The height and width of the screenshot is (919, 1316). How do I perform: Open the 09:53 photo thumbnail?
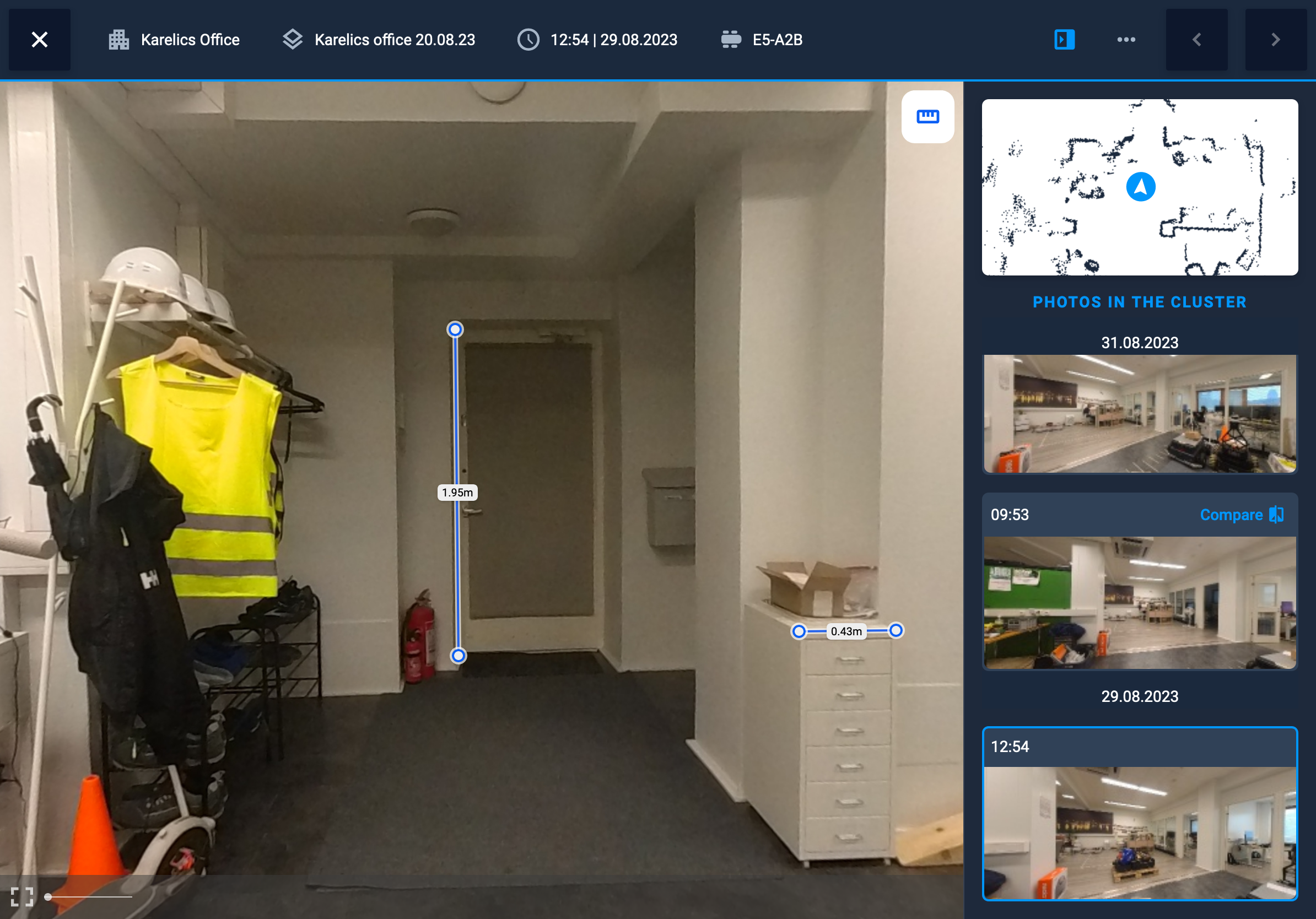point(1140,602)
